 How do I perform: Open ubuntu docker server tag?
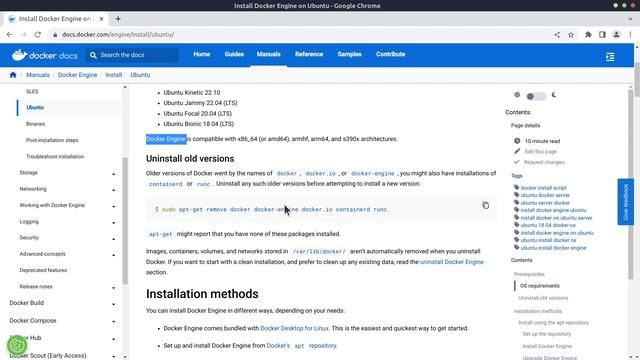pyautogui.click(x=545, y=195)
